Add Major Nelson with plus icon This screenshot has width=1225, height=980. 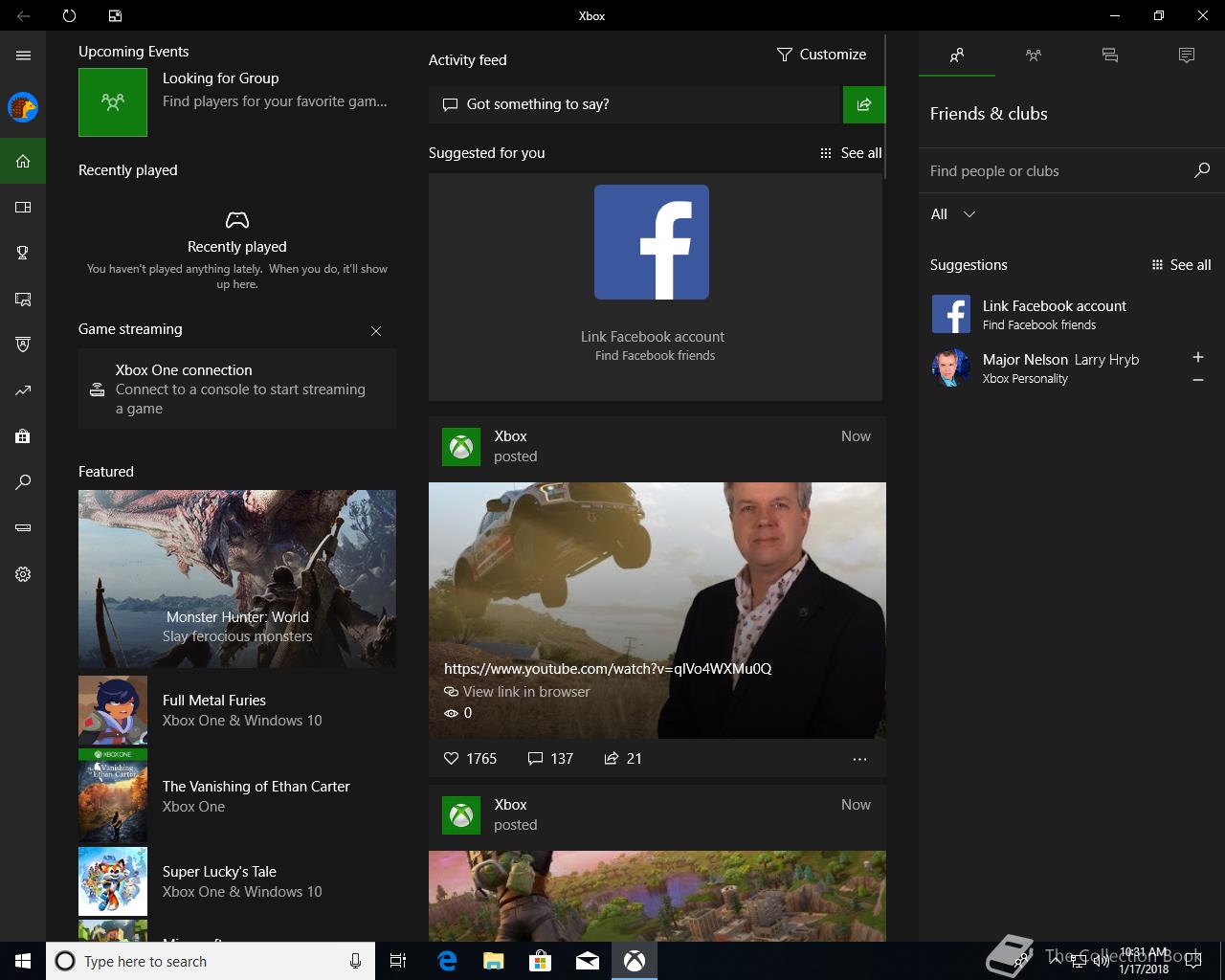coord(1197,357)
